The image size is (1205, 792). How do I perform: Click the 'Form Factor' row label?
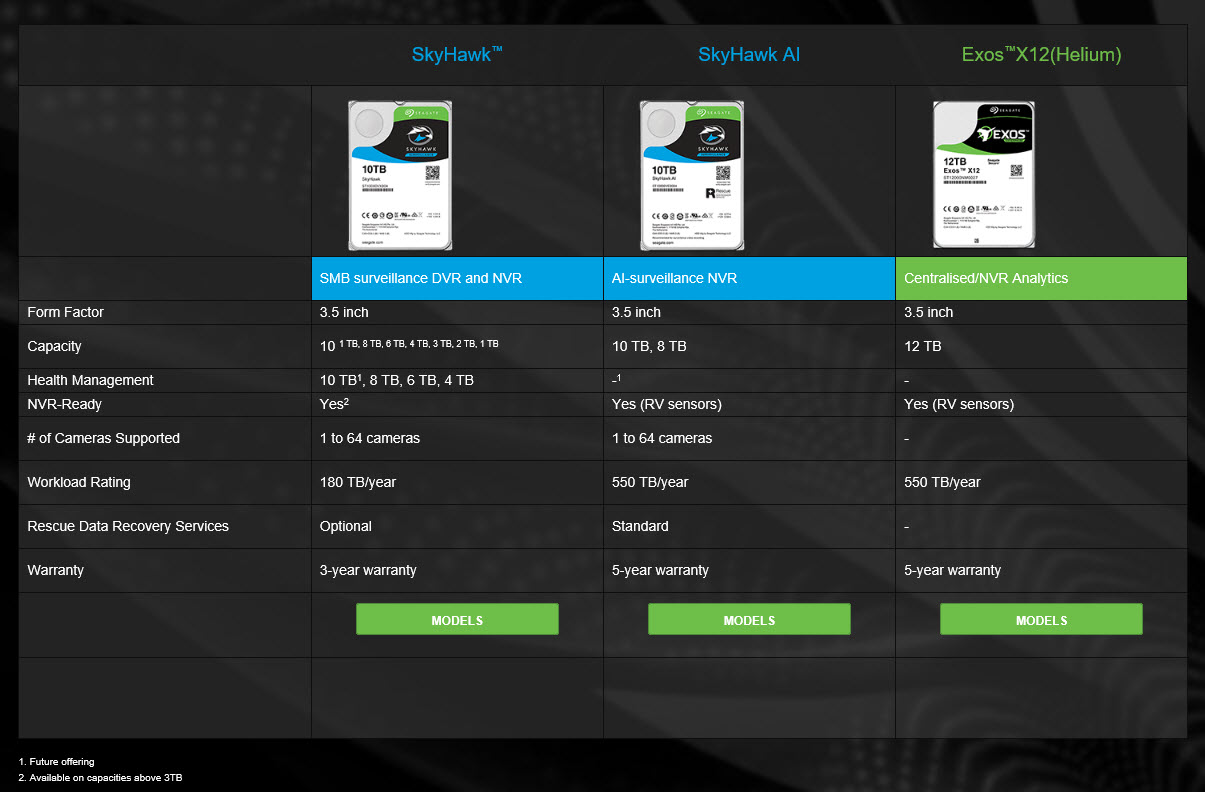[66, 312]
